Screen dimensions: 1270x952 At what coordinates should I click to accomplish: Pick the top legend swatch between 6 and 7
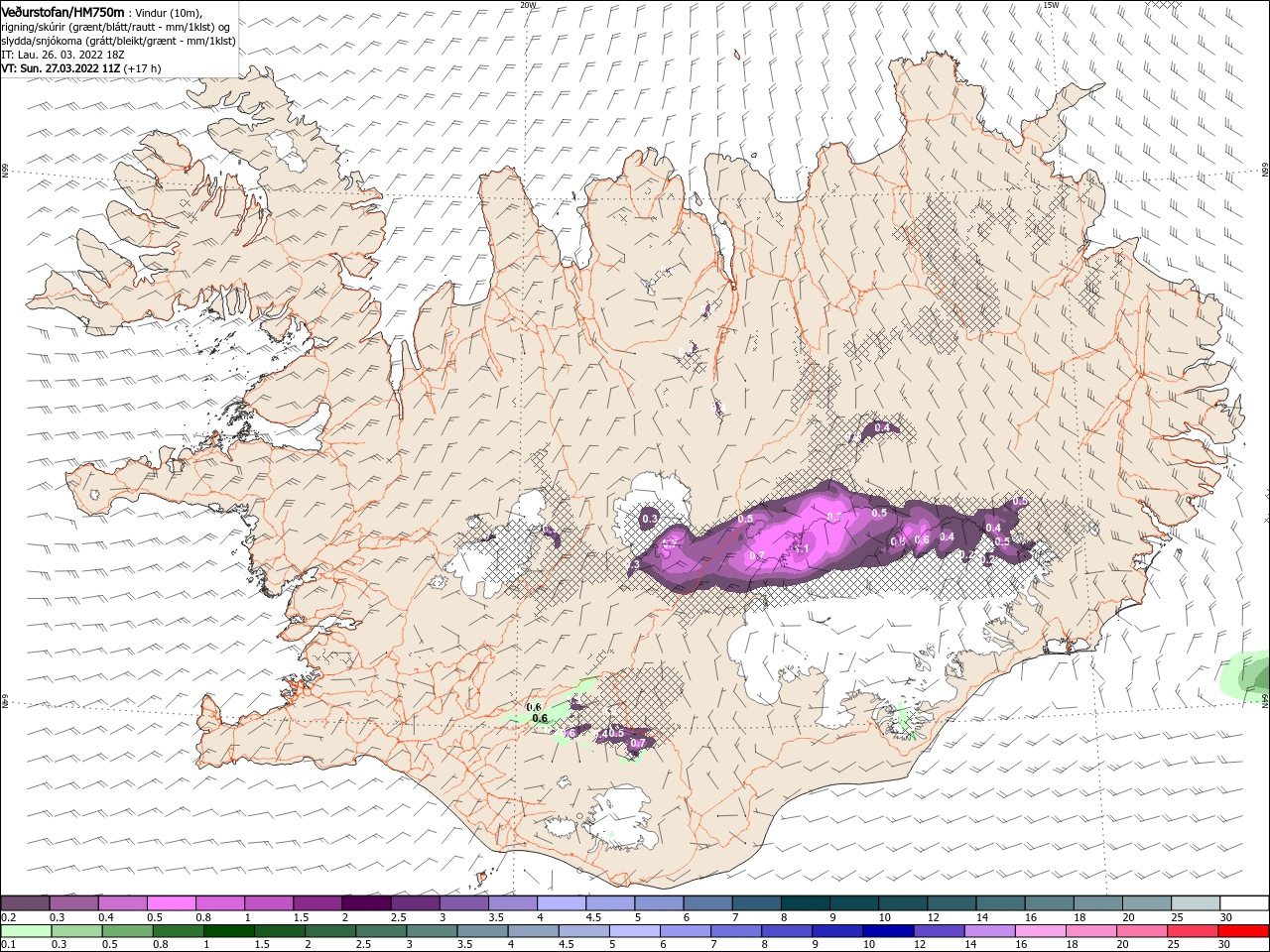coord(708,902)
